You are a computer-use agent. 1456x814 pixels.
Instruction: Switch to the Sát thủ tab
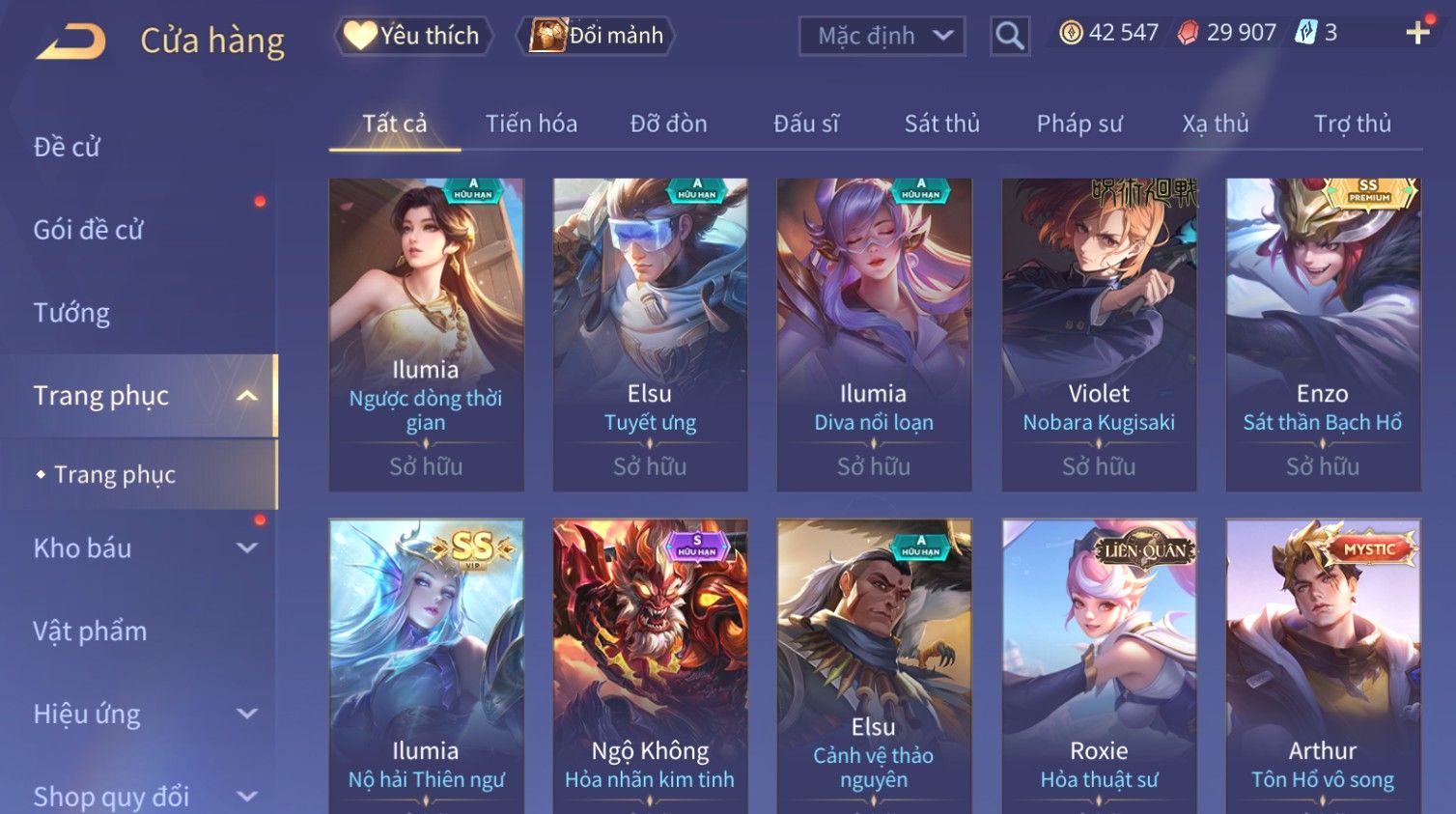(x=941, y=124)
